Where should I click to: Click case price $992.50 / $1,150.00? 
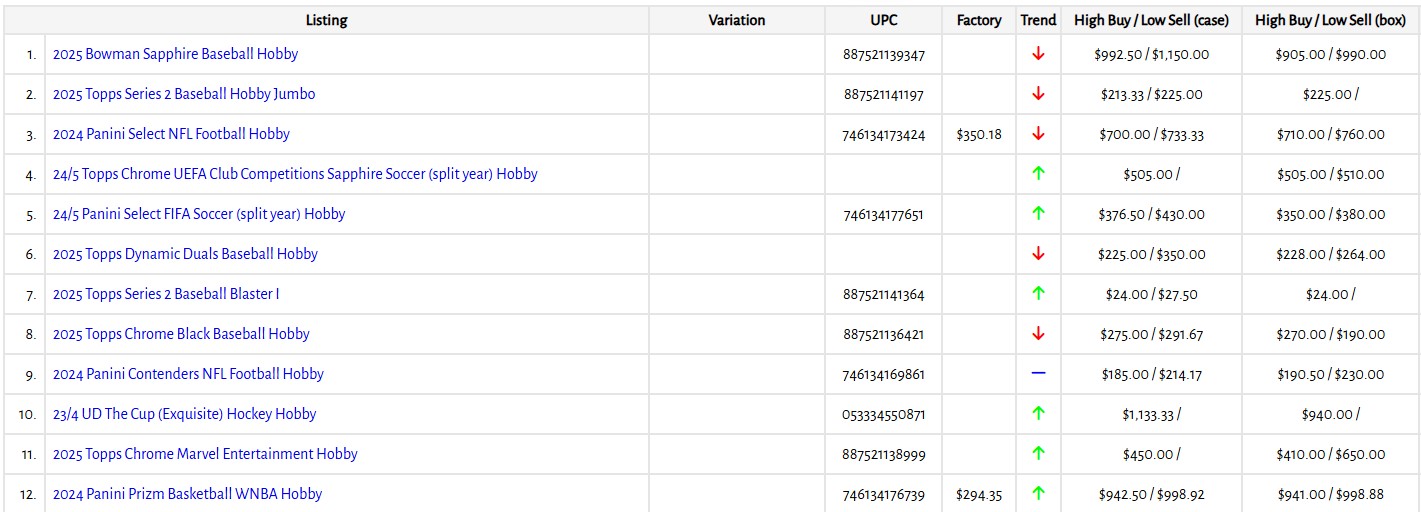click(x=1152, y=55)
